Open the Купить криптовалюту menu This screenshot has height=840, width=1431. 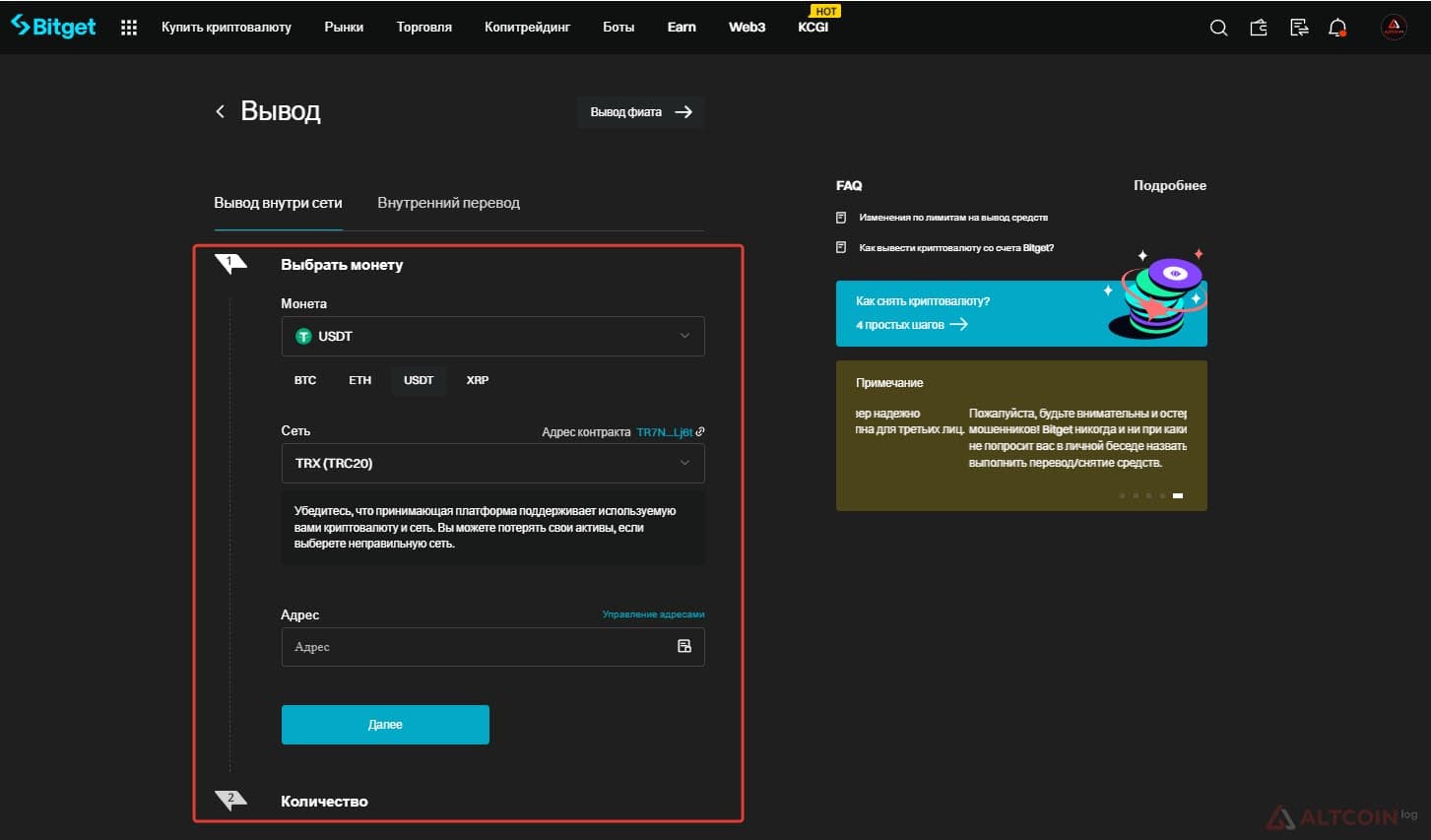click(227, 28)
